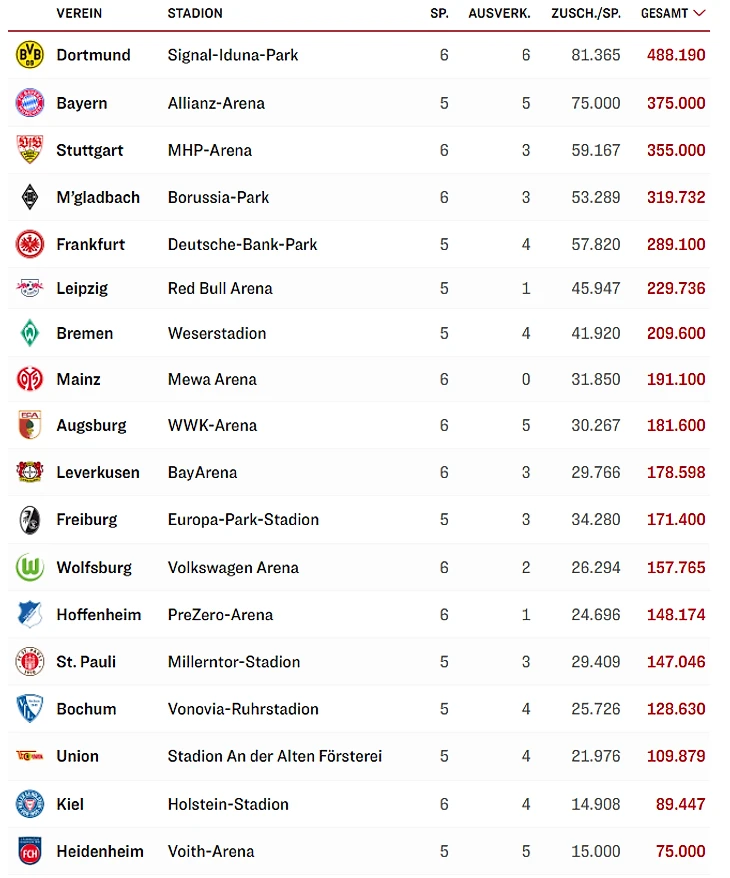The image size is (730, 878).
Task: Open the St. Pauli team link
Action: [x=86, y=661]
